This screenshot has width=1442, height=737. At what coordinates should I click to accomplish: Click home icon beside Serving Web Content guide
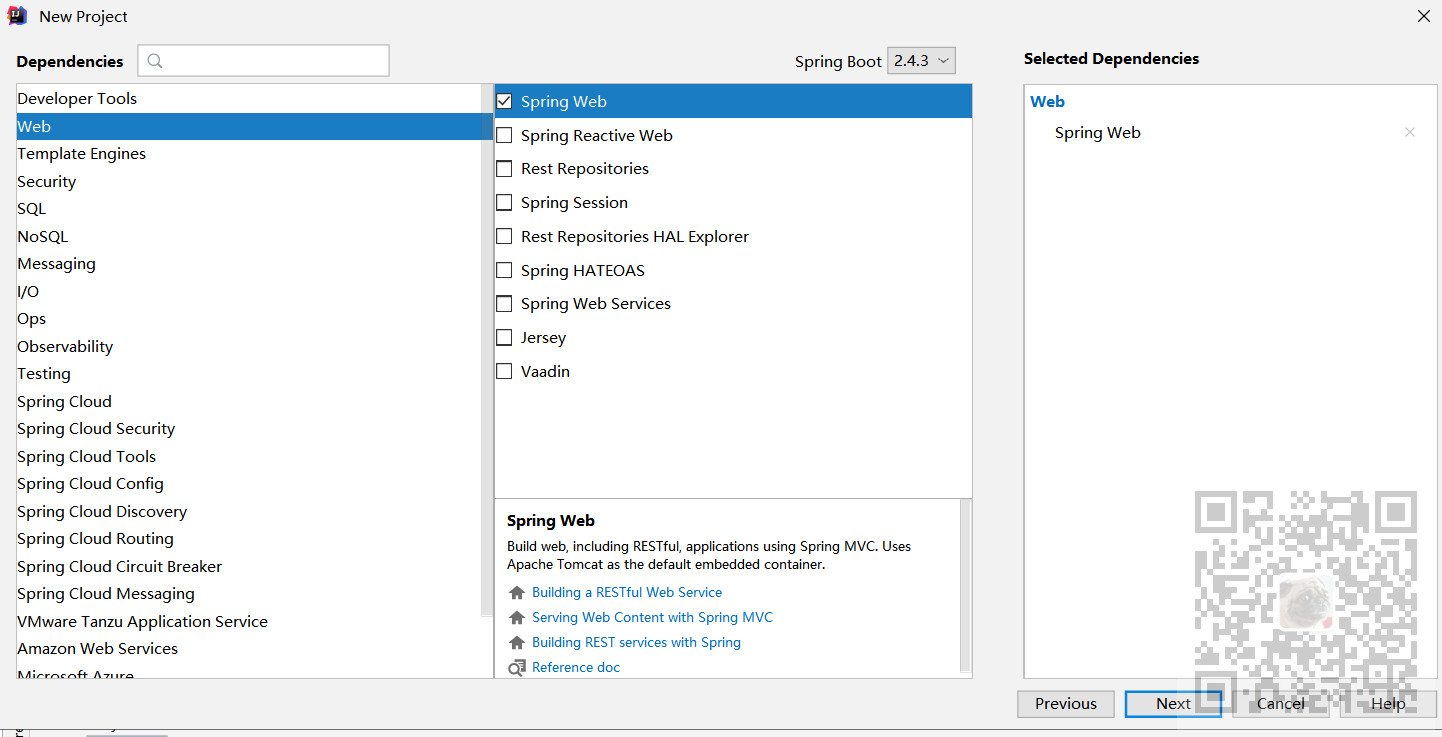516,617
